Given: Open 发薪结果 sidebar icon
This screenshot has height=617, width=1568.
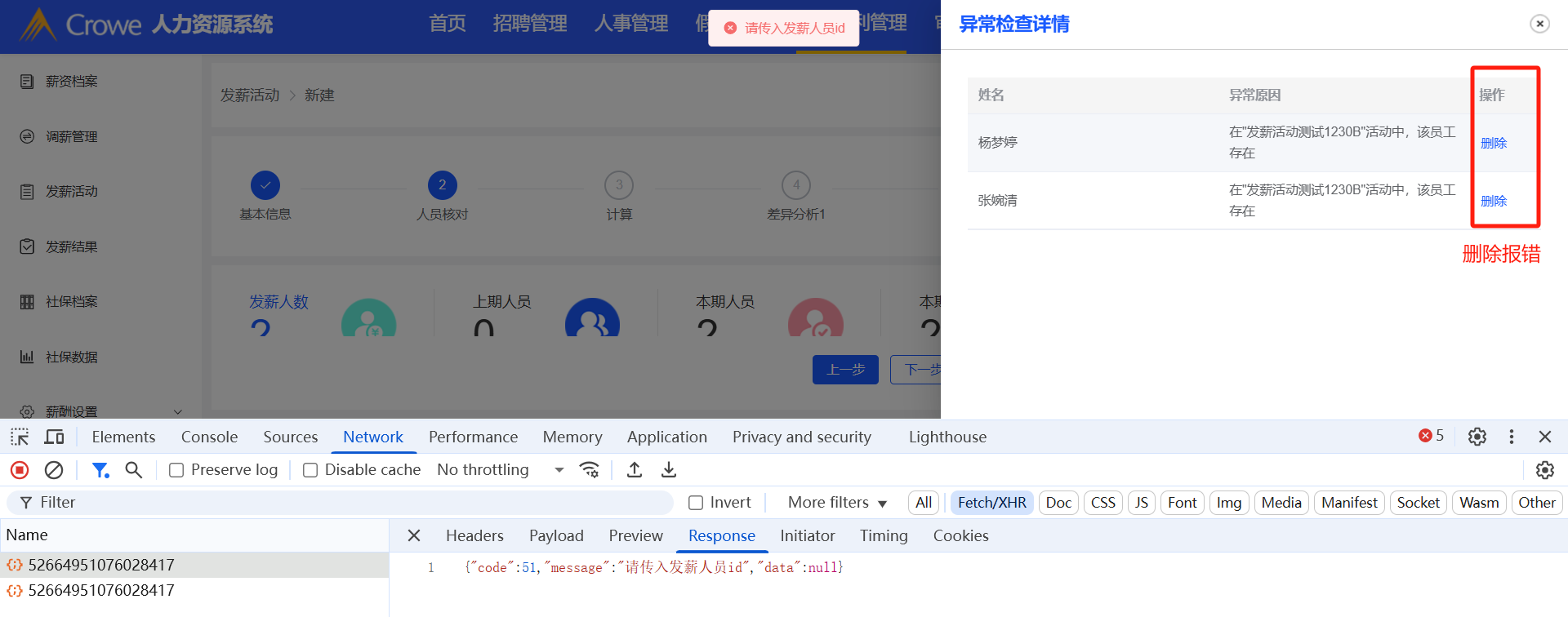Looking at the screenshot, I should point(27,246).
